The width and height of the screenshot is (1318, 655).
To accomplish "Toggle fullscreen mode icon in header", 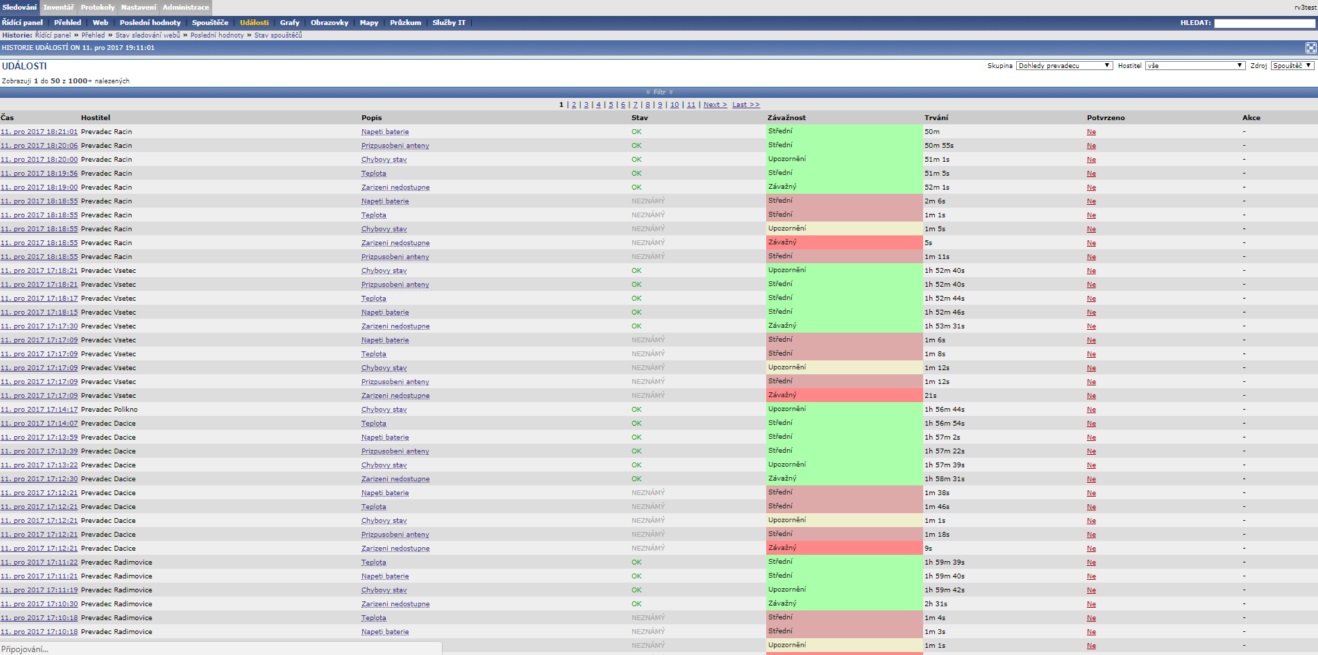I will 1310,47.
